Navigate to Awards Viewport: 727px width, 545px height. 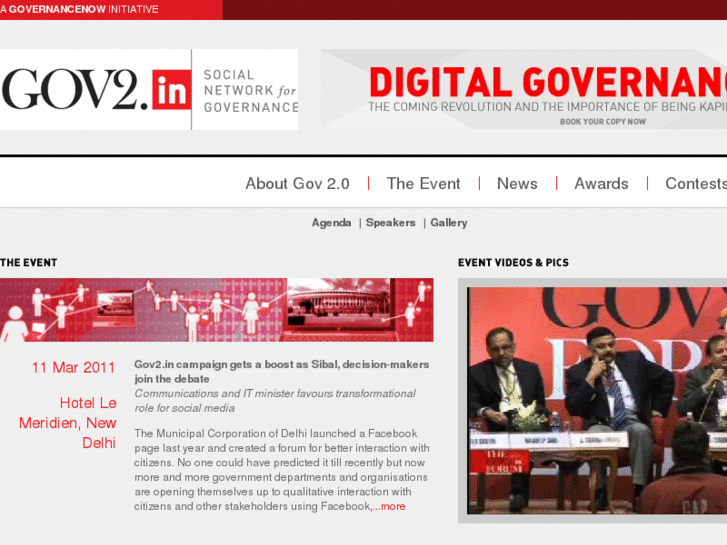tap(601, 184)
